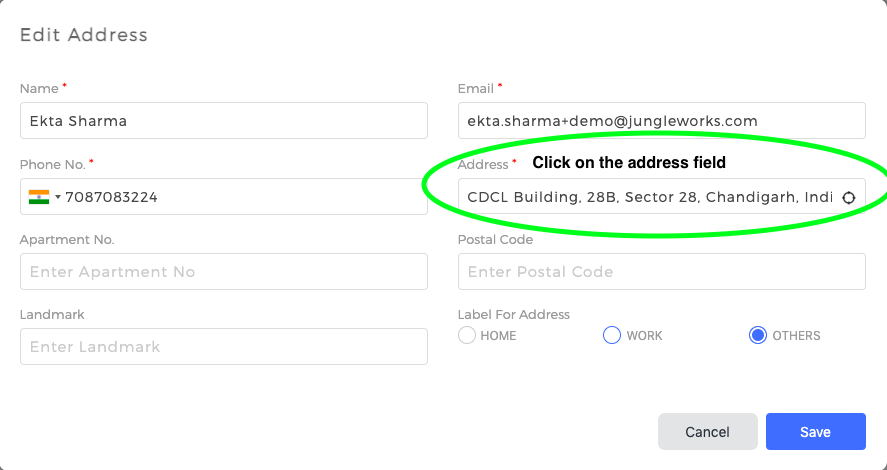Focus the Name field with Ekta Sharma
Image resolution: width=887 pixels, height=470 pixels.
coord(224,120)
